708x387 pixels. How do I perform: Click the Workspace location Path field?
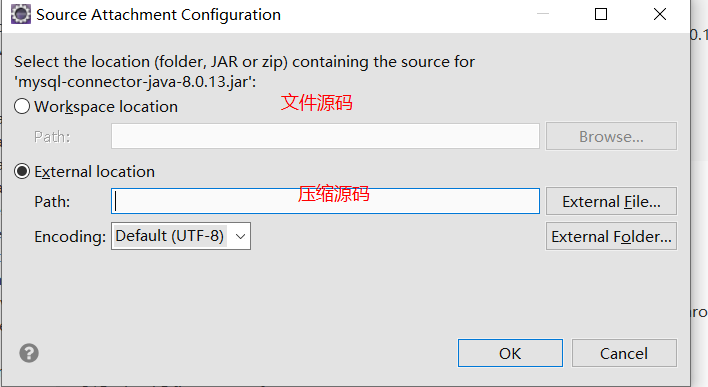pos(325,136)
